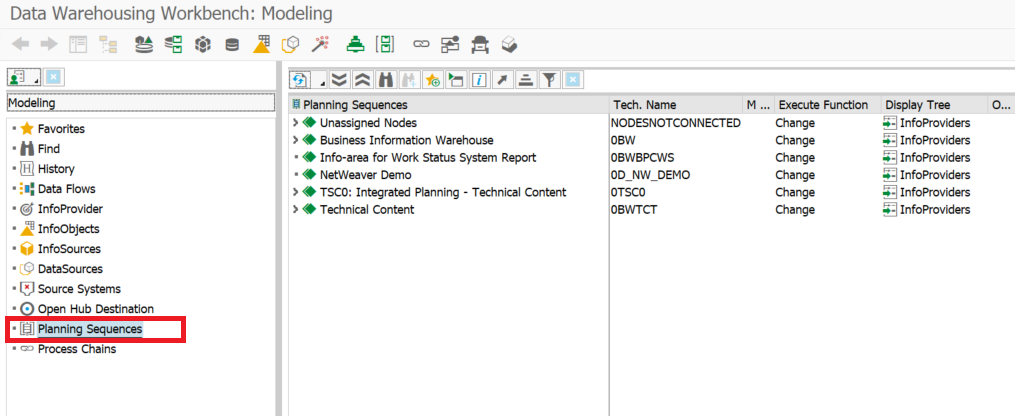The image size is (1015, 416).
Task: Open dropdown arrow next to refresh icon
Action: click(x=322, y=82)
